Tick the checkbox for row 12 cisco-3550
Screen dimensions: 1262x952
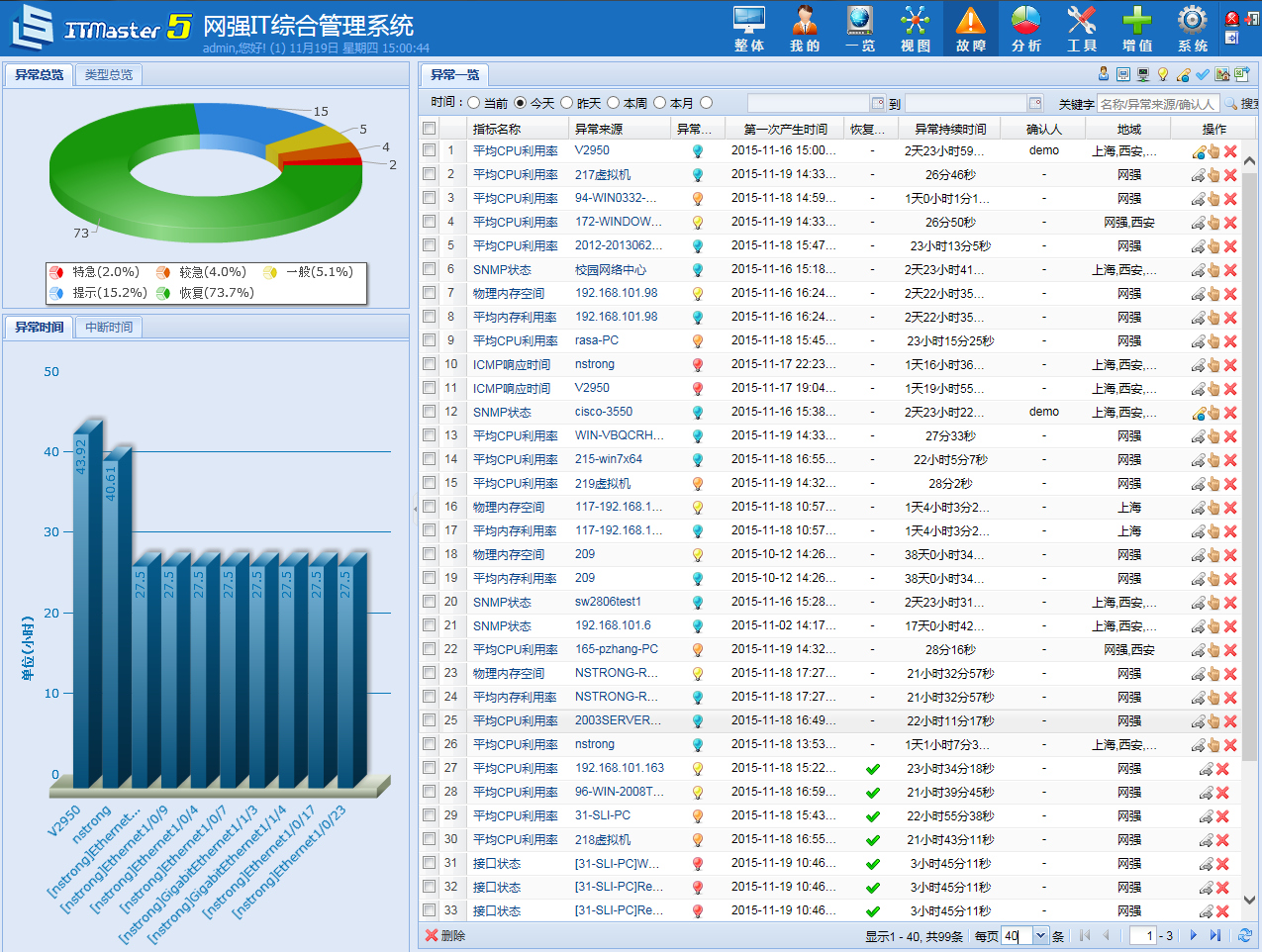coord(429,412)
